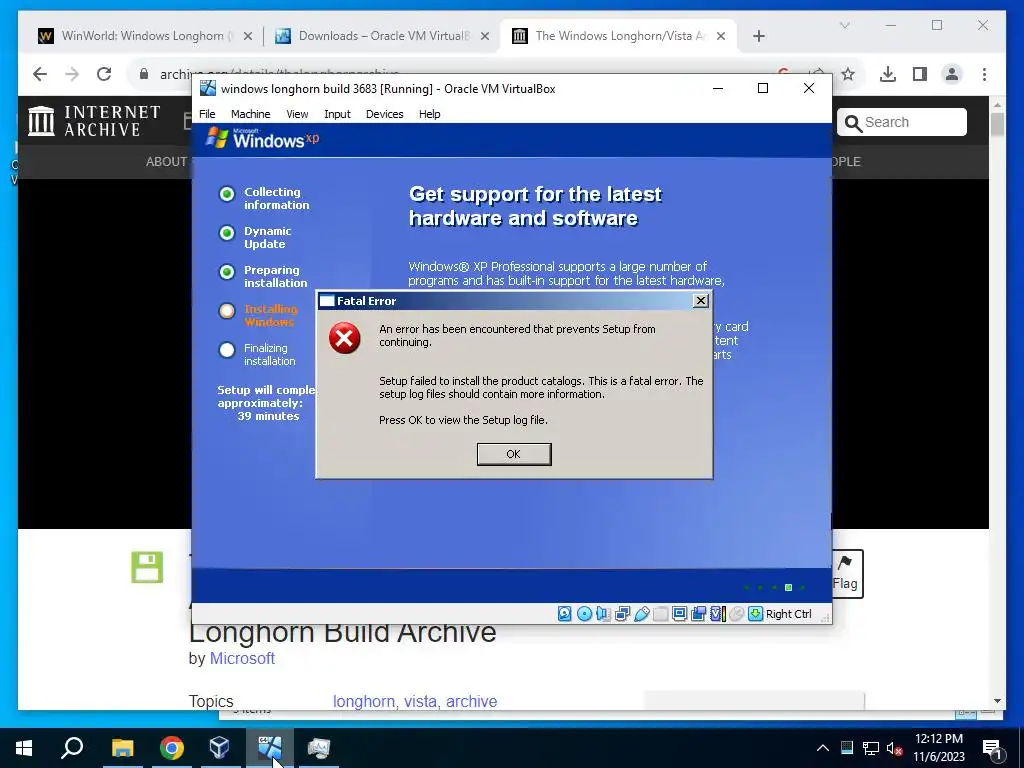Reload the archive.org page
Viewport: 1024px width, 768px height.
[104, 74]
